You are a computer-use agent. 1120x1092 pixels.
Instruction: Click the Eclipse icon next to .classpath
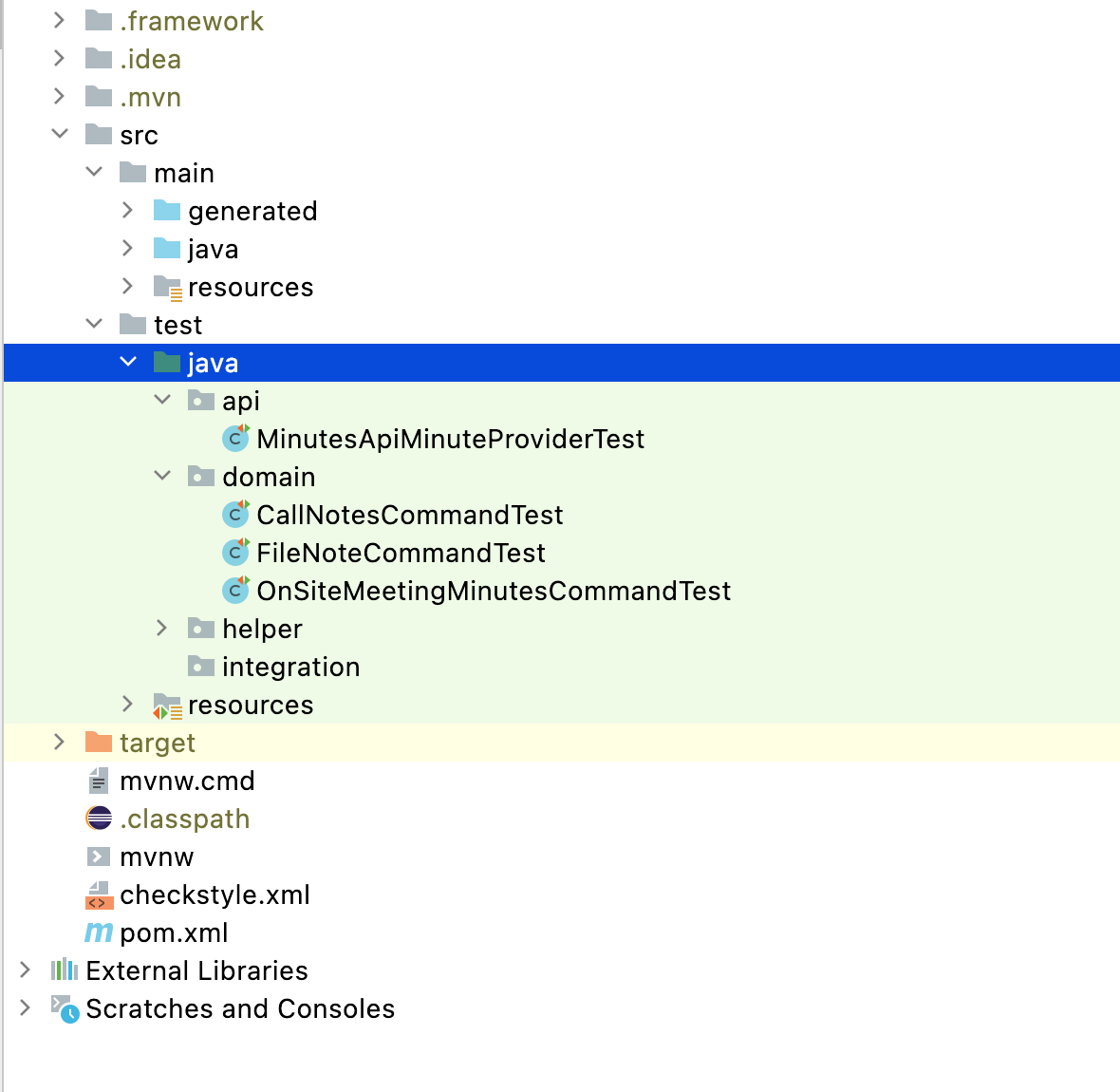click(x=99, y=819)
